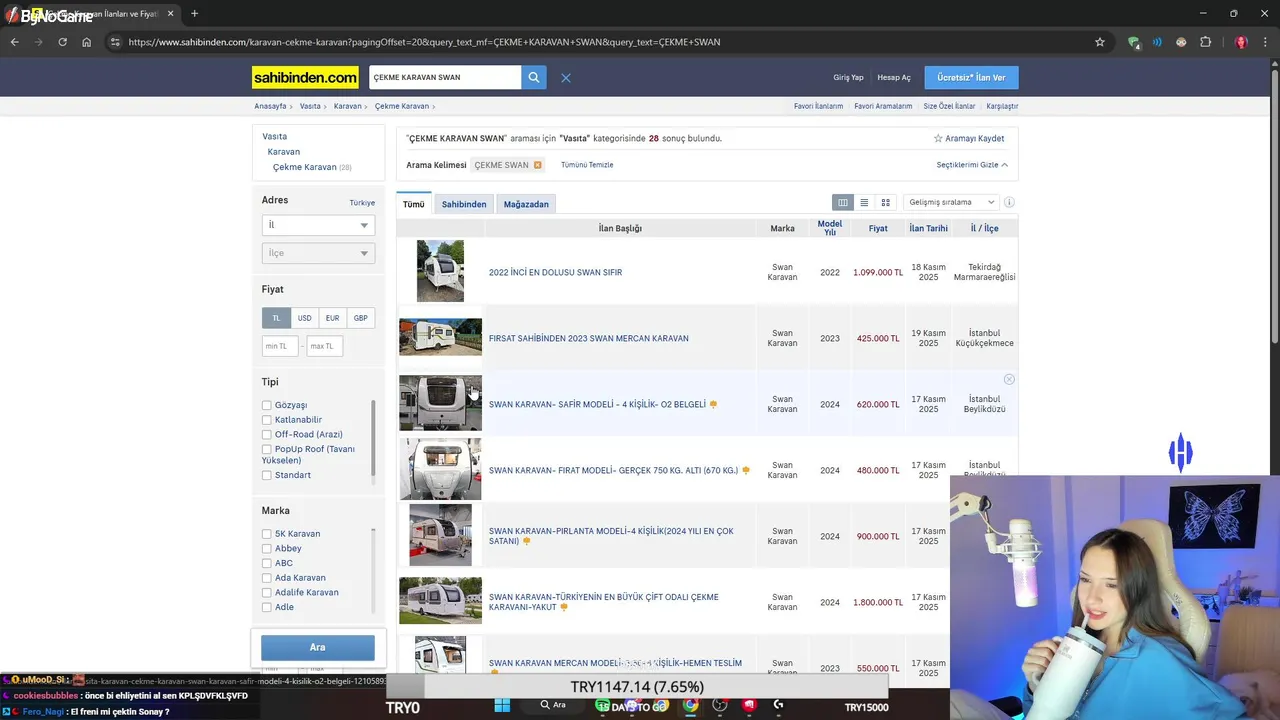Select USD currency in price filter
Image resolution: width=1280 pixels, height=720 pixels.
(304, 318)
